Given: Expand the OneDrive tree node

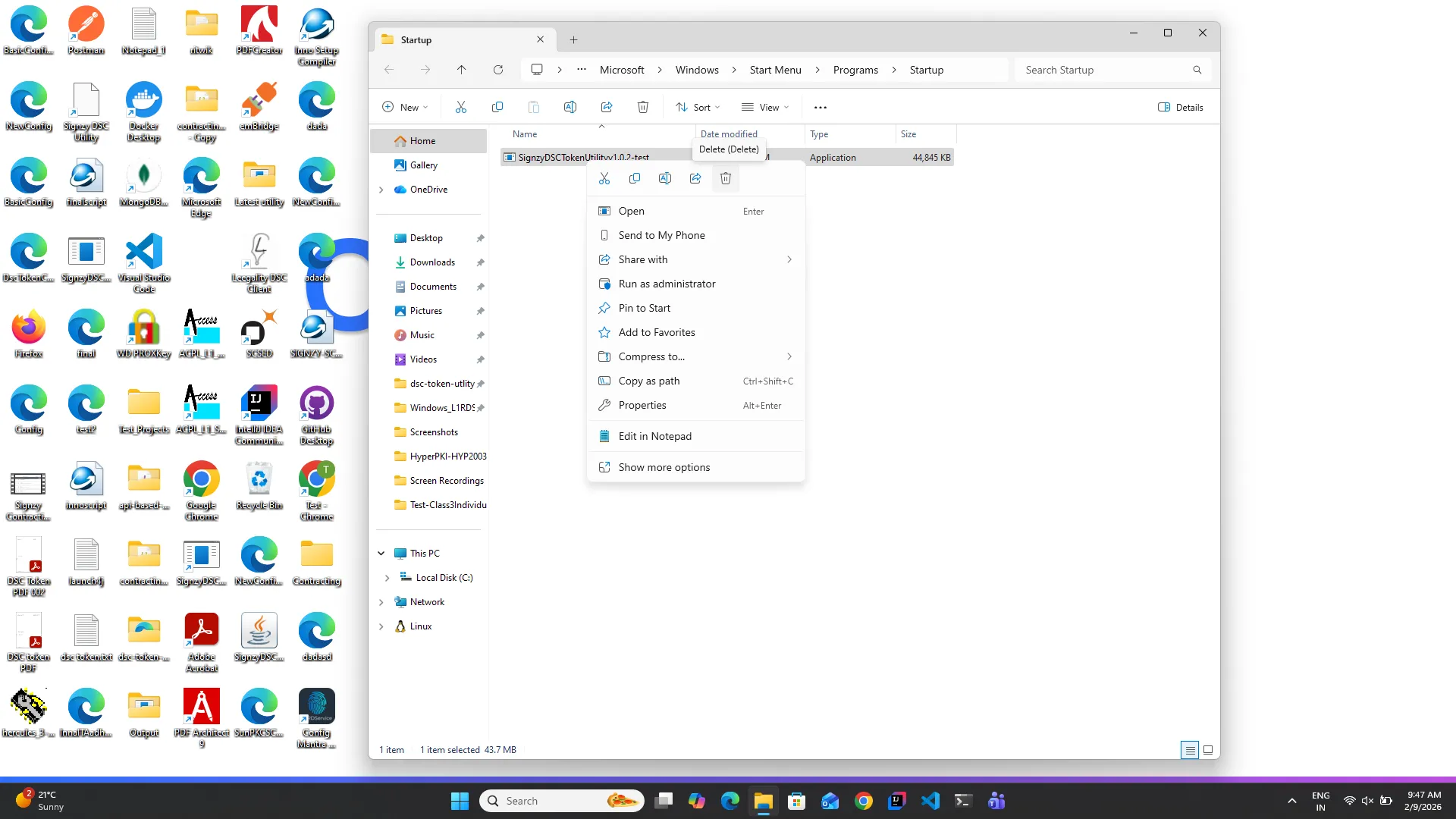Looking at the screenshot, I should pyautogui.click(x=381, y=190).
